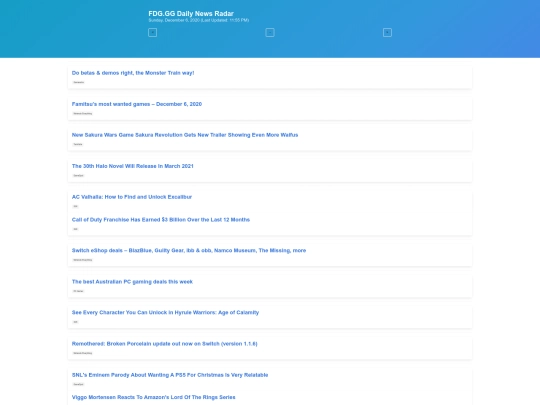Click the FDG.GG Daily News Radar title
540x405 pixels.
point(191,13)
